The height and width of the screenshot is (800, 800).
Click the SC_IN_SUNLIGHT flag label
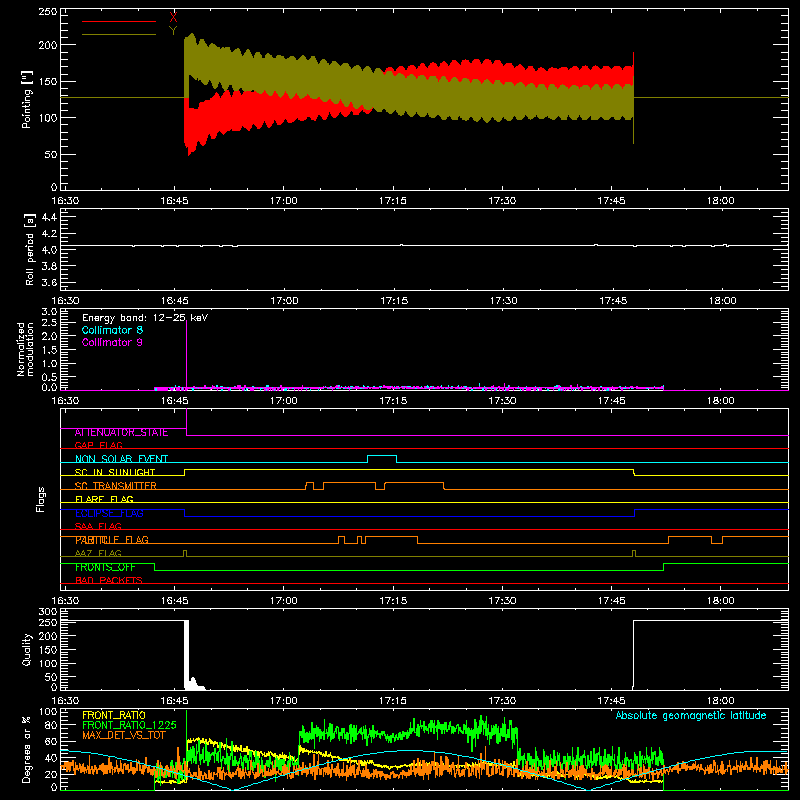pos(115,472)
